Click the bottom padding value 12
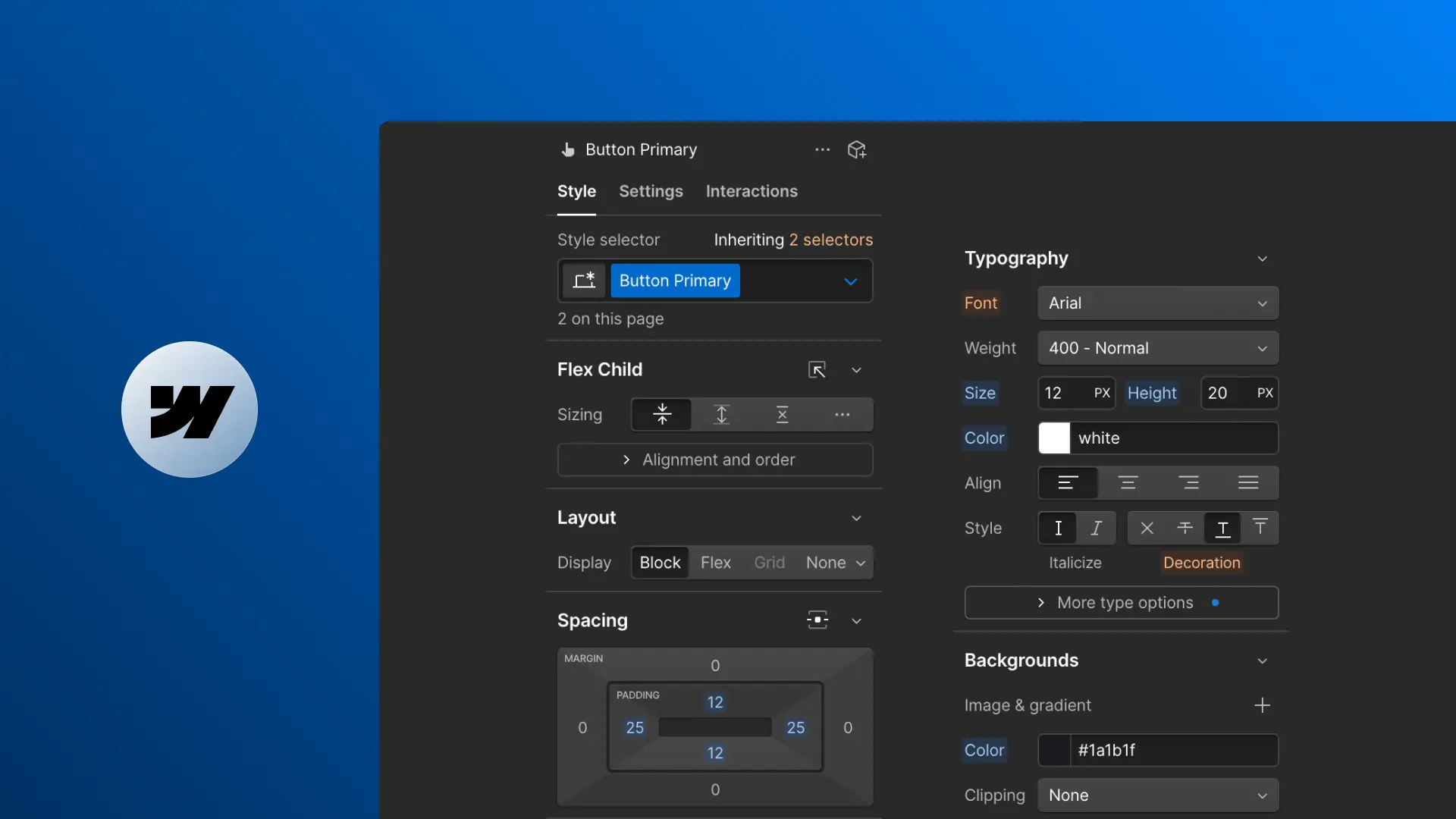Viewport: 1456px width, 819px height. click(715, 753)
